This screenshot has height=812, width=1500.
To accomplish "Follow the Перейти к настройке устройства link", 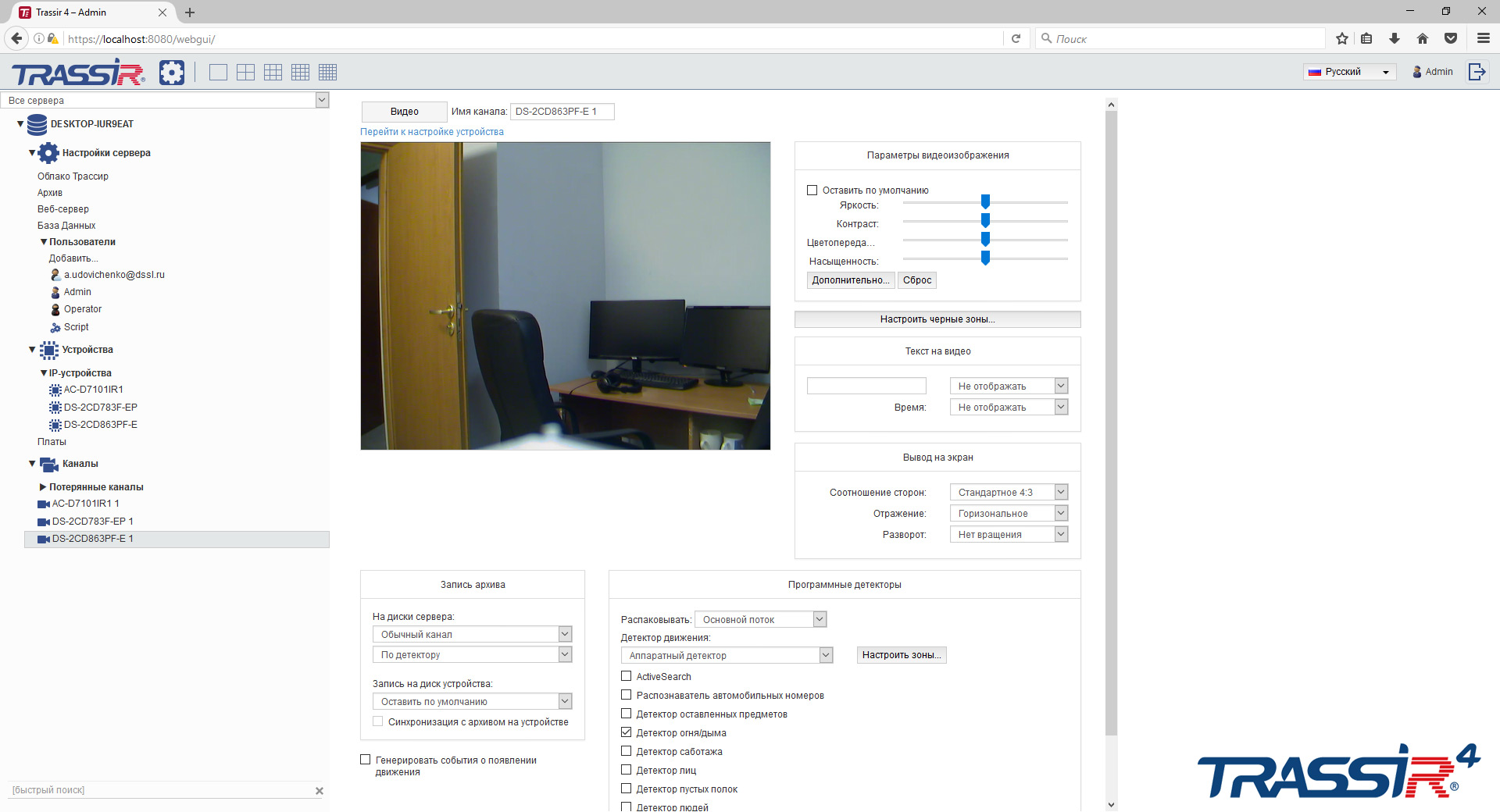I will [430, 132].
